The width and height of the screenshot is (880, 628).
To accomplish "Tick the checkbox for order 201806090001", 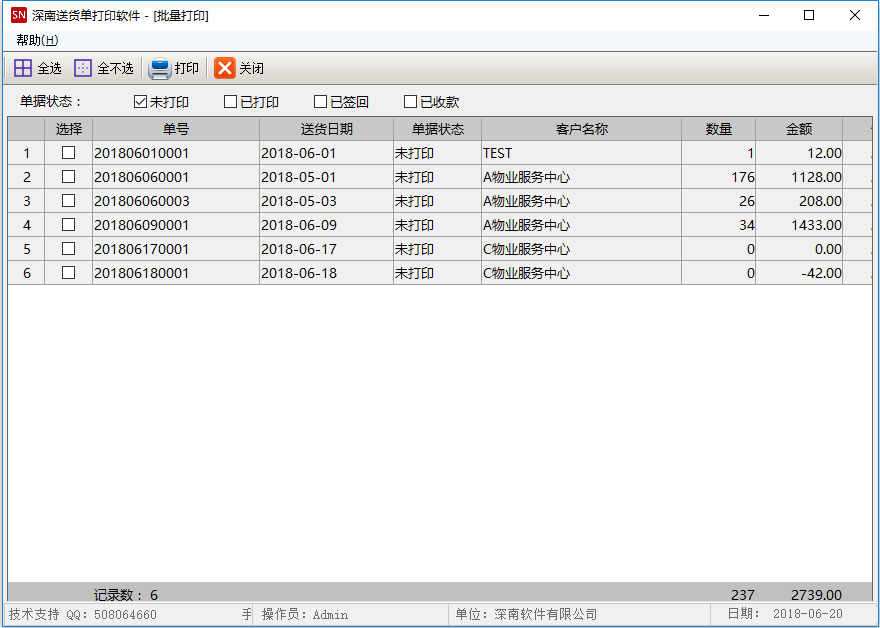I will pyautogui.click(x=68, y=225).
